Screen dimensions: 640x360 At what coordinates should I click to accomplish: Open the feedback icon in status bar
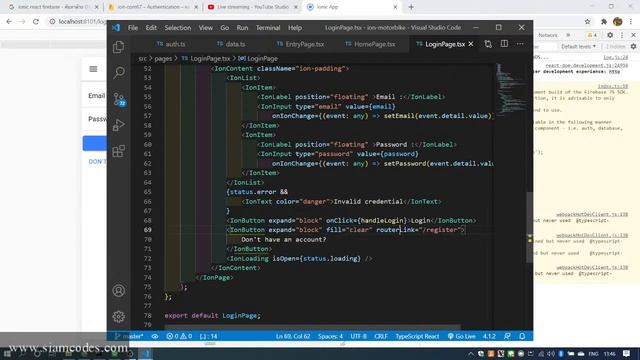point(507,336)
